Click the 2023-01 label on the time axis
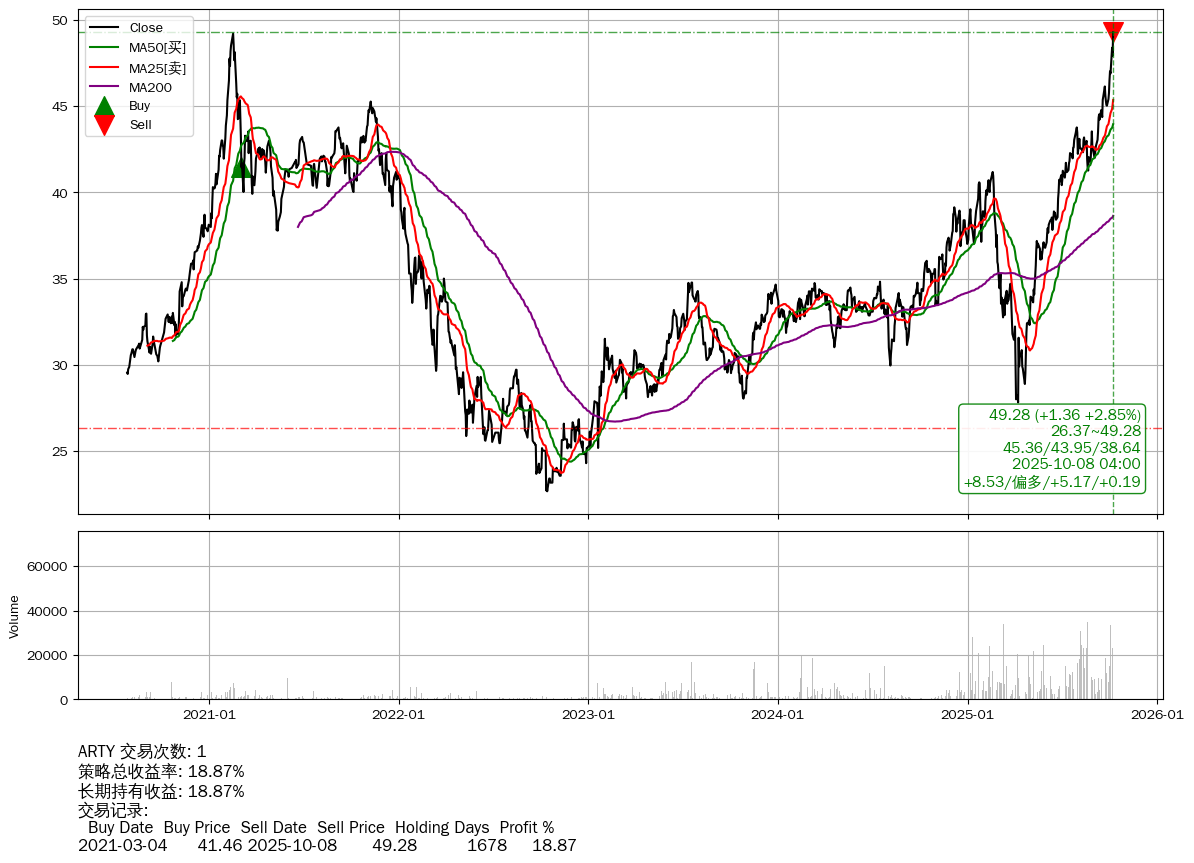1194x863 pixels. pos(588,715)
